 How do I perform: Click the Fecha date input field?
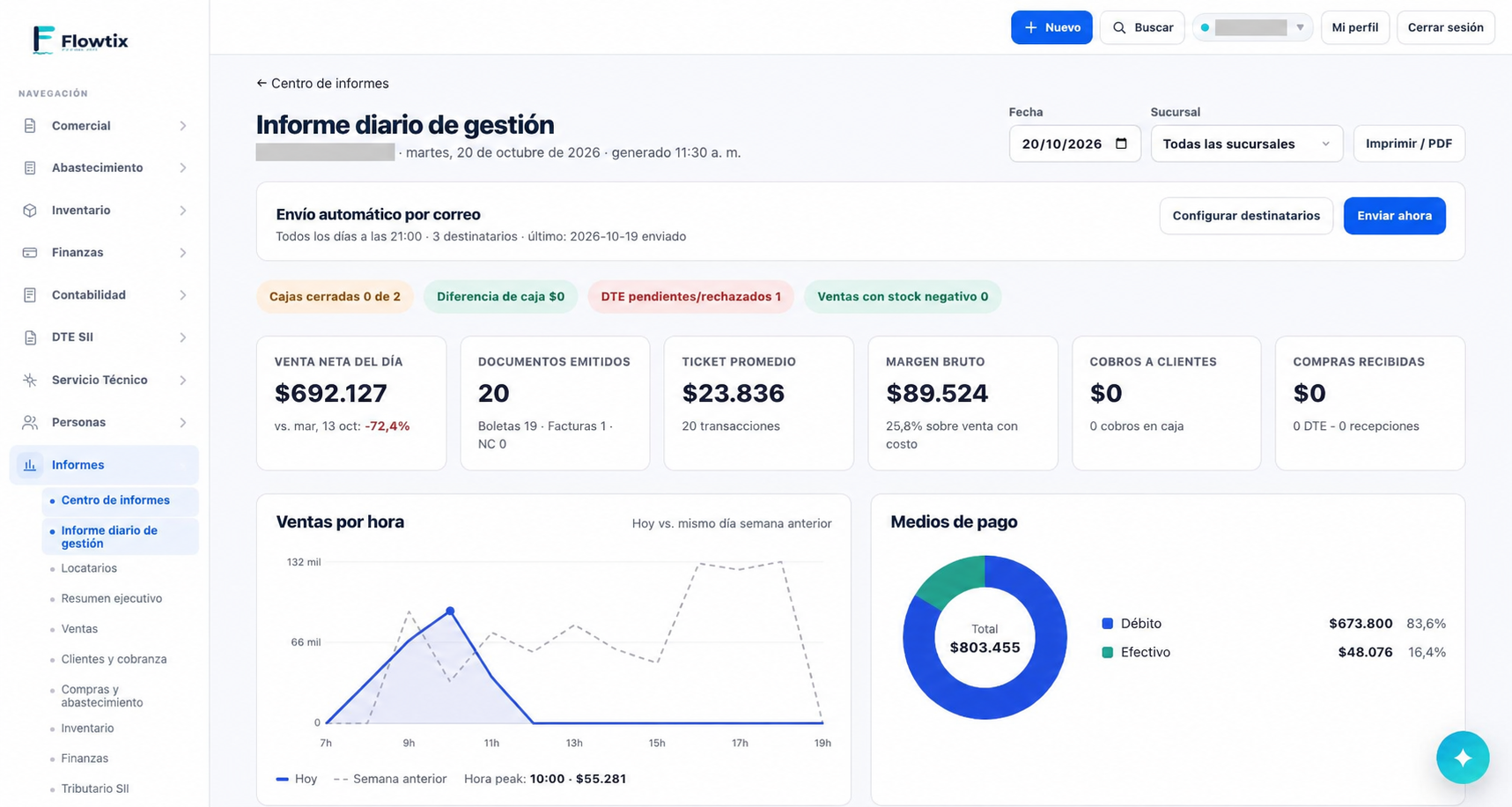click(x=1075, y=144)
